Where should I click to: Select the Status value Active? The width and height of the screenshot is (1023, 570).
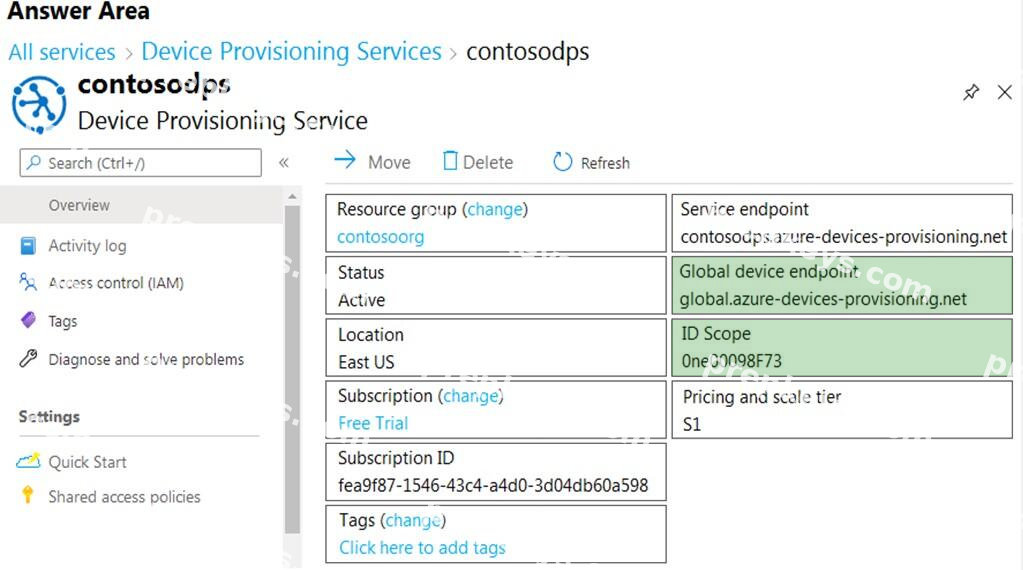pyautogui.click(x=361, y=300)
